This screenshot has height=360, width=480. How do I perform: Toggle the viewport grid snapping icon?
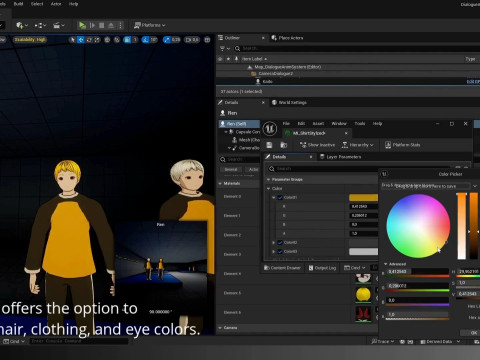click(127, 40)
